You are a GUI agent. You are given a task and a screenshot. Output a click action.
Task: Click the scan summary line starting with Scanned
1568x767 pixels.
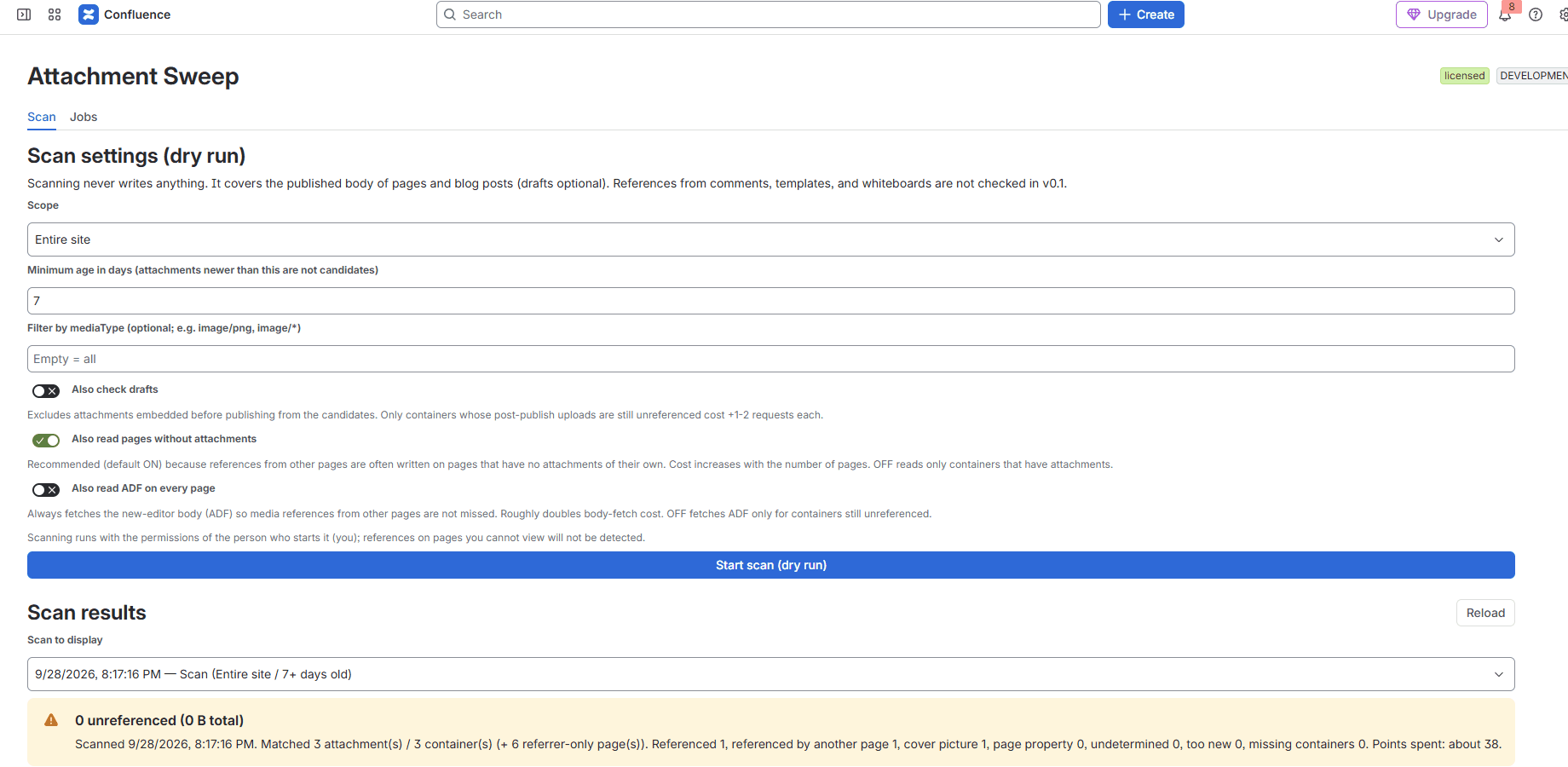coord(788,744)
